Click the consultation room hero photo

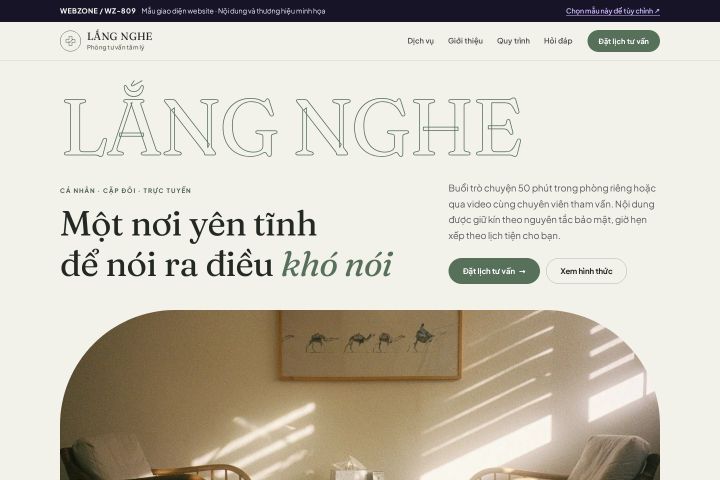click(x=360, y=395)
